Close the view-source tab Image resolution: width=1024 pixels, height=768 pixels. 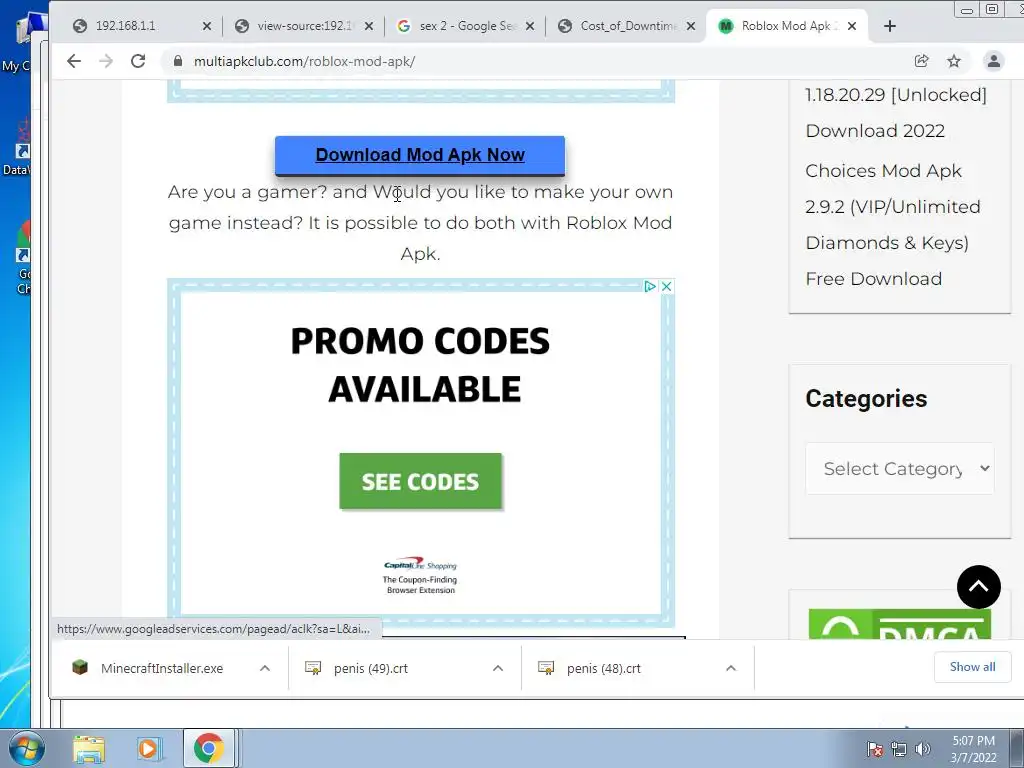(369, 26)
